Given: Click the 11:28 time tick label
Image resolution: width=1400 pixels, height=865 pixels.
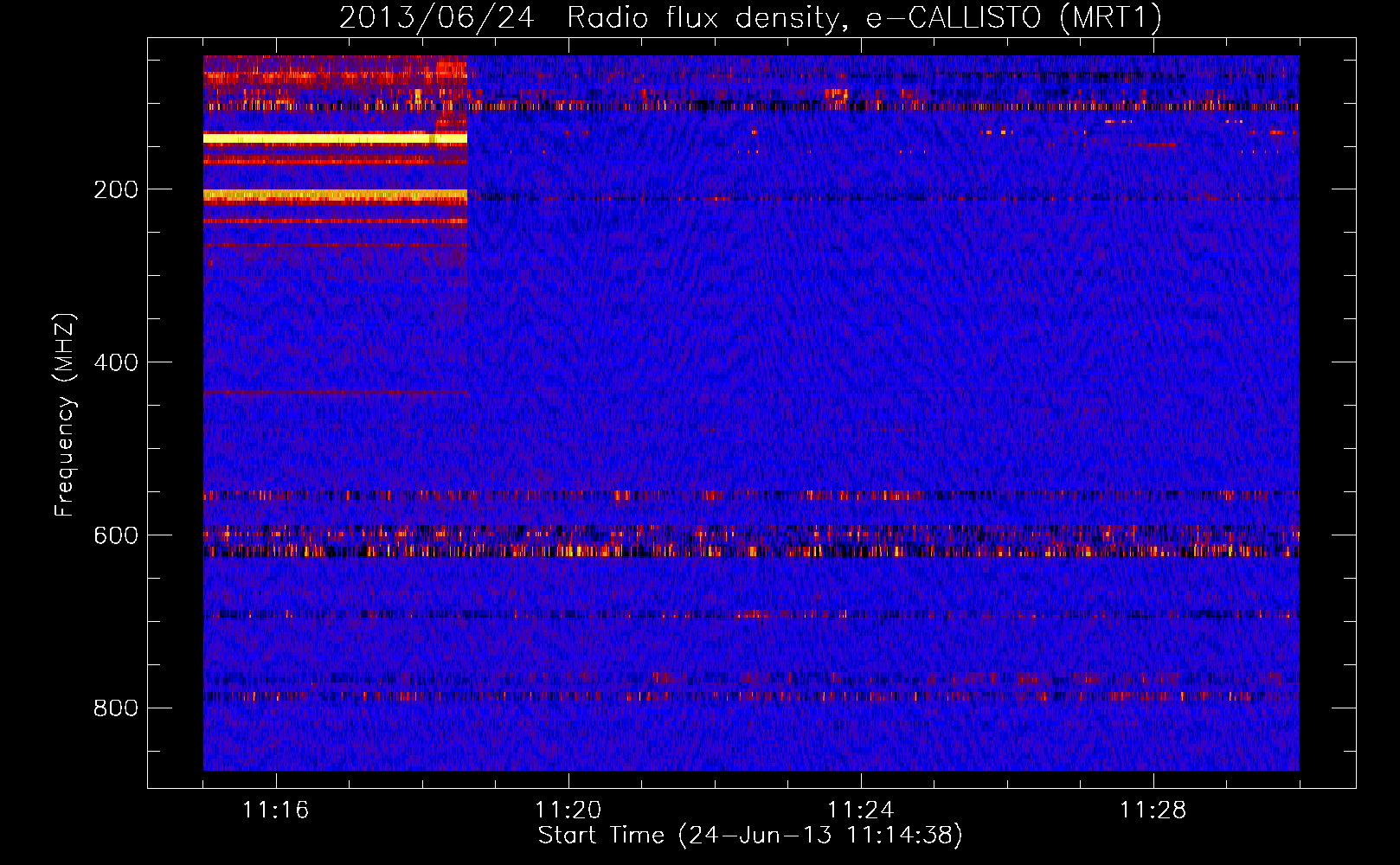Looking at the screenshot, I should (1153, 810).
